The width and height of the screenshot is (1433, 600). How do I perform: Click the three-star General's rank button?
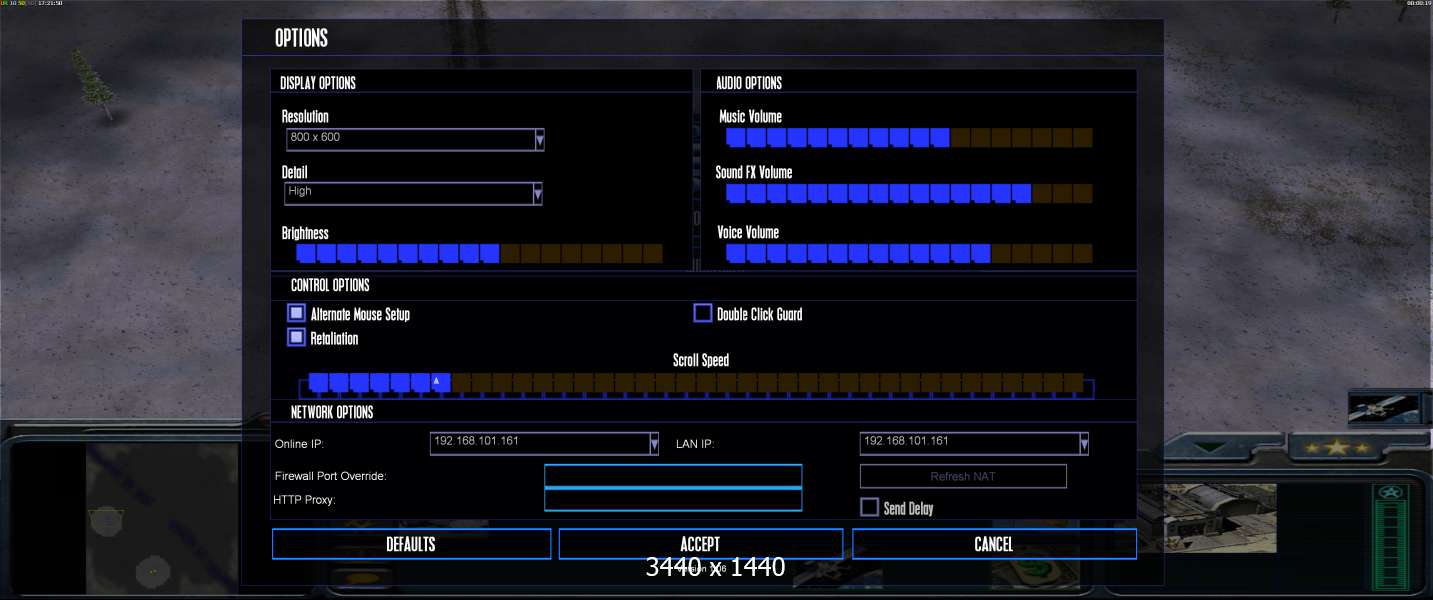(1336, 447)
